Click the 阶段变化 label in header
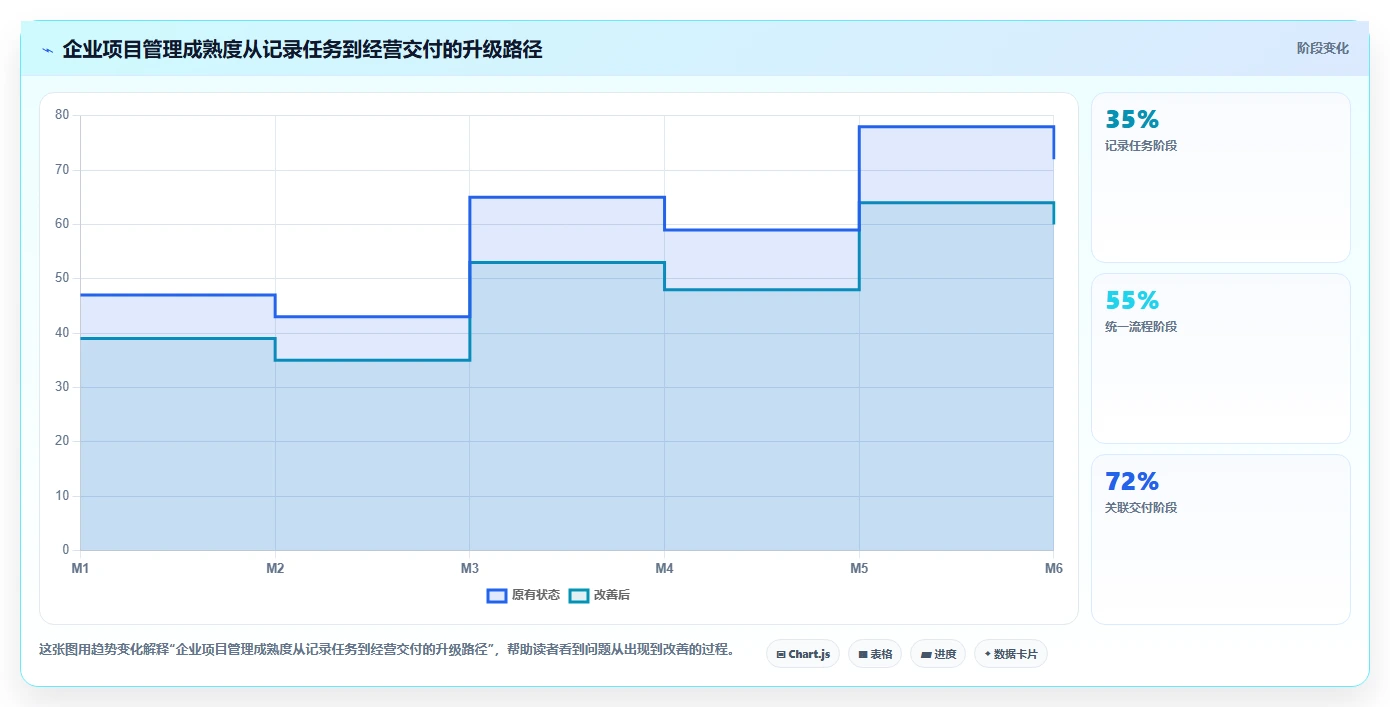1390x707 pixels. tap(1323, 48)
